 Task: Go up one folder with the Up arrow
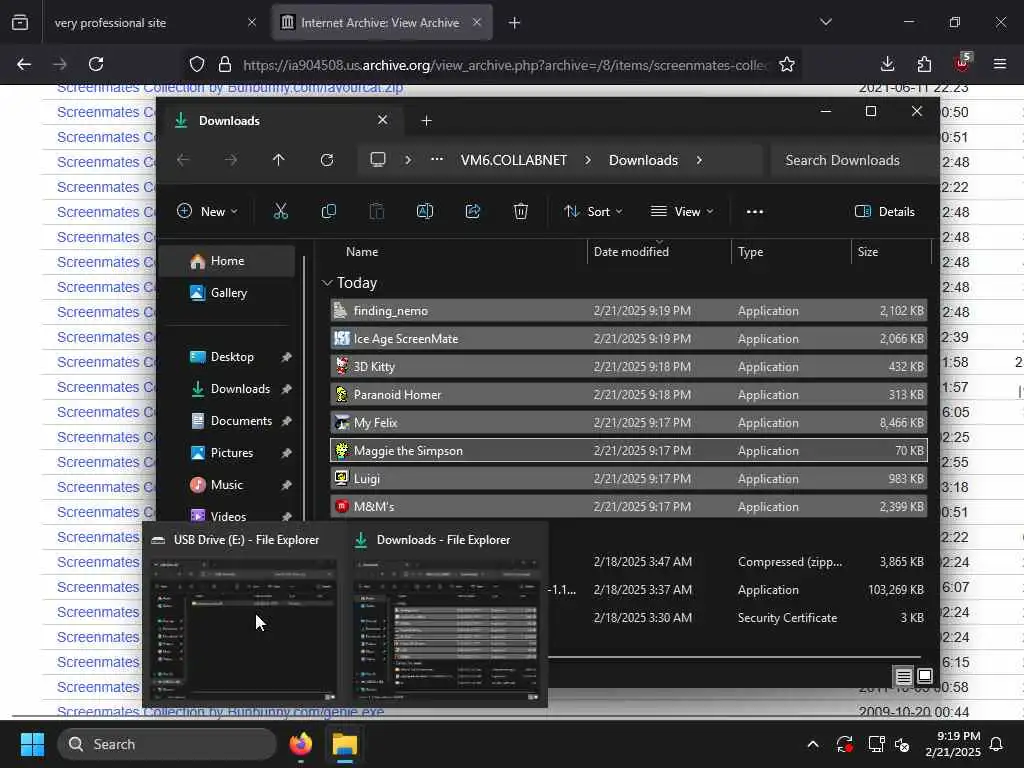pyautogui.click(x=278, y=160)
